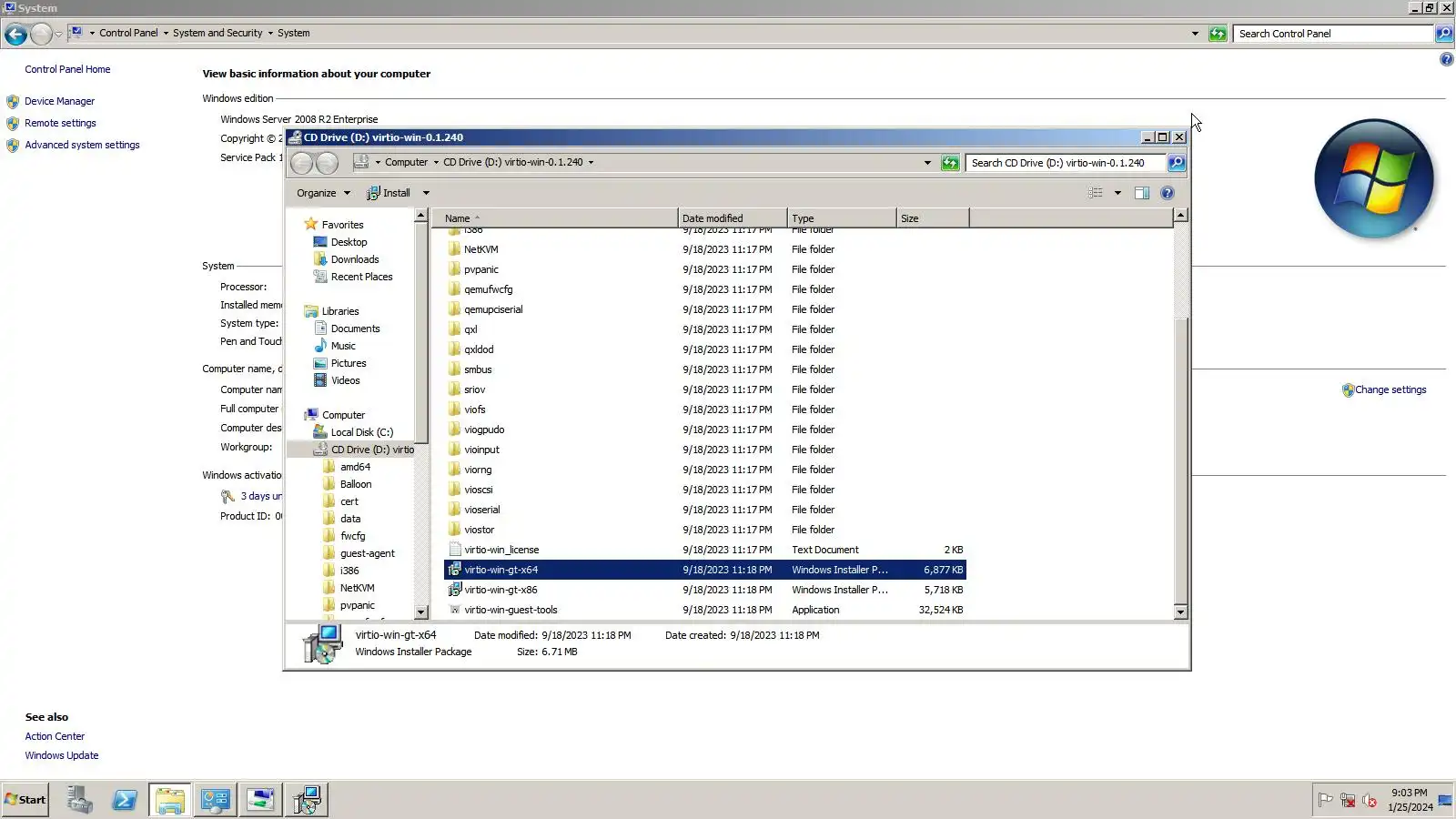Screen dimensions: 1456x819
Task: Click Action Center flag in system tray
Action: point(1326,801)
